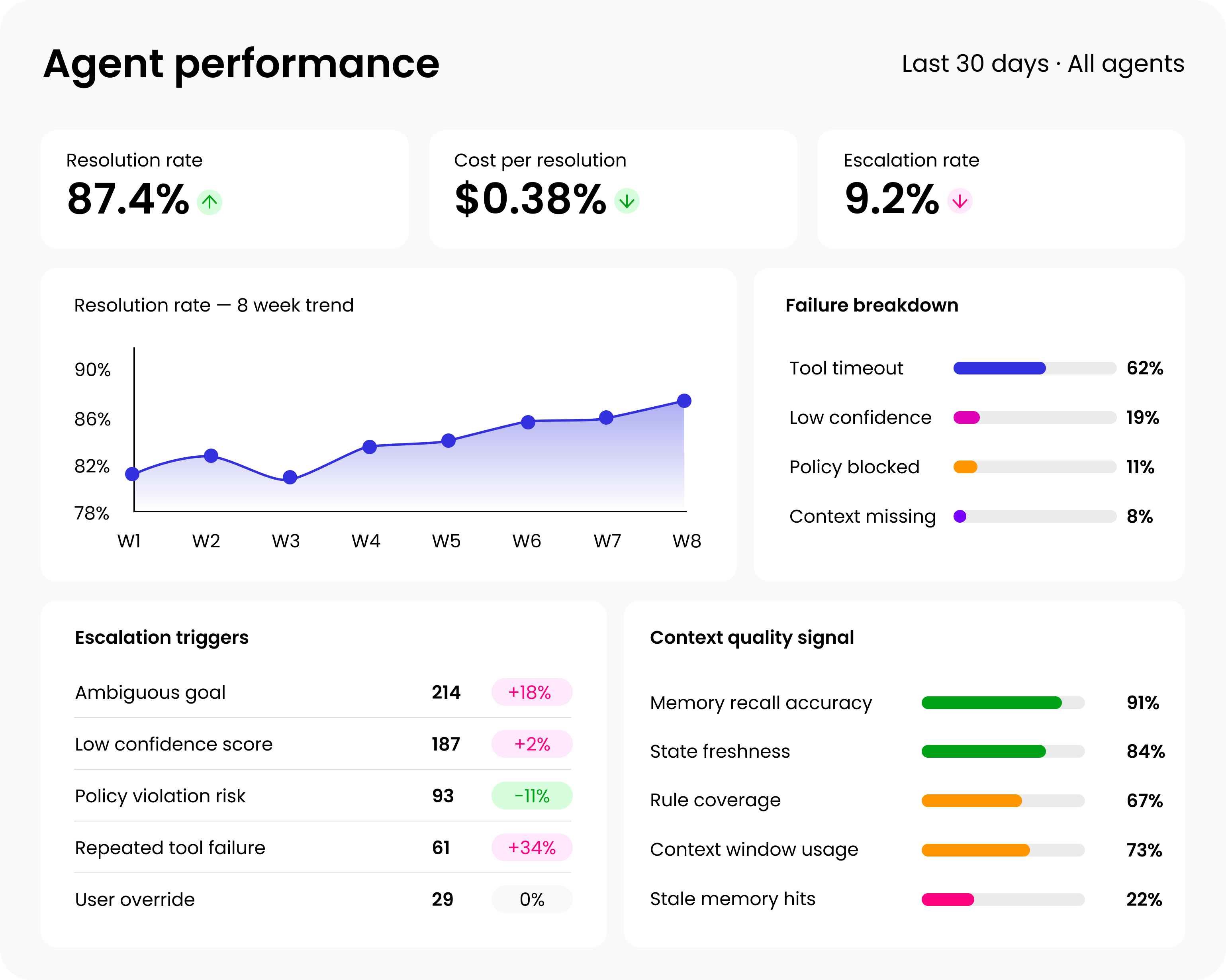Click the −11% badge for Policy violation risk

point(531,796)
